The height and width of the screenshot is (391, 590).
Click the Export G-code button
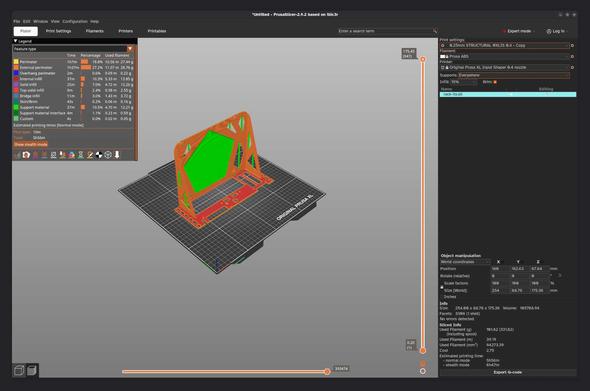[508, 372]
